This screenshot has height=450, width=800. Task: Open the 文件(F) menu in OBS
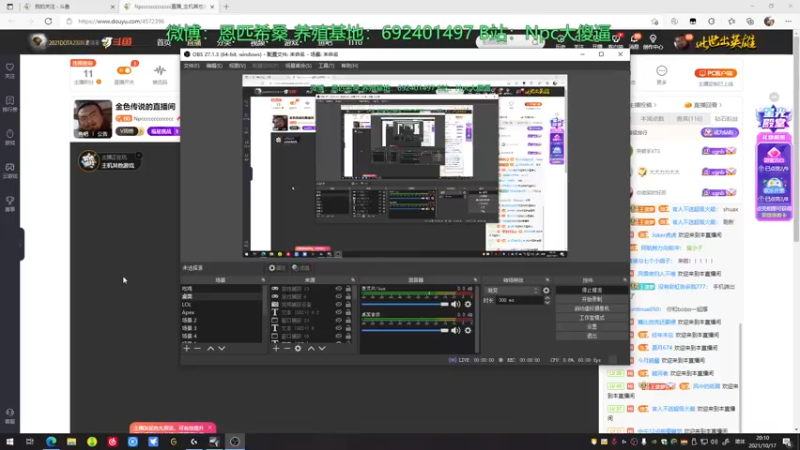click(191, 66)
